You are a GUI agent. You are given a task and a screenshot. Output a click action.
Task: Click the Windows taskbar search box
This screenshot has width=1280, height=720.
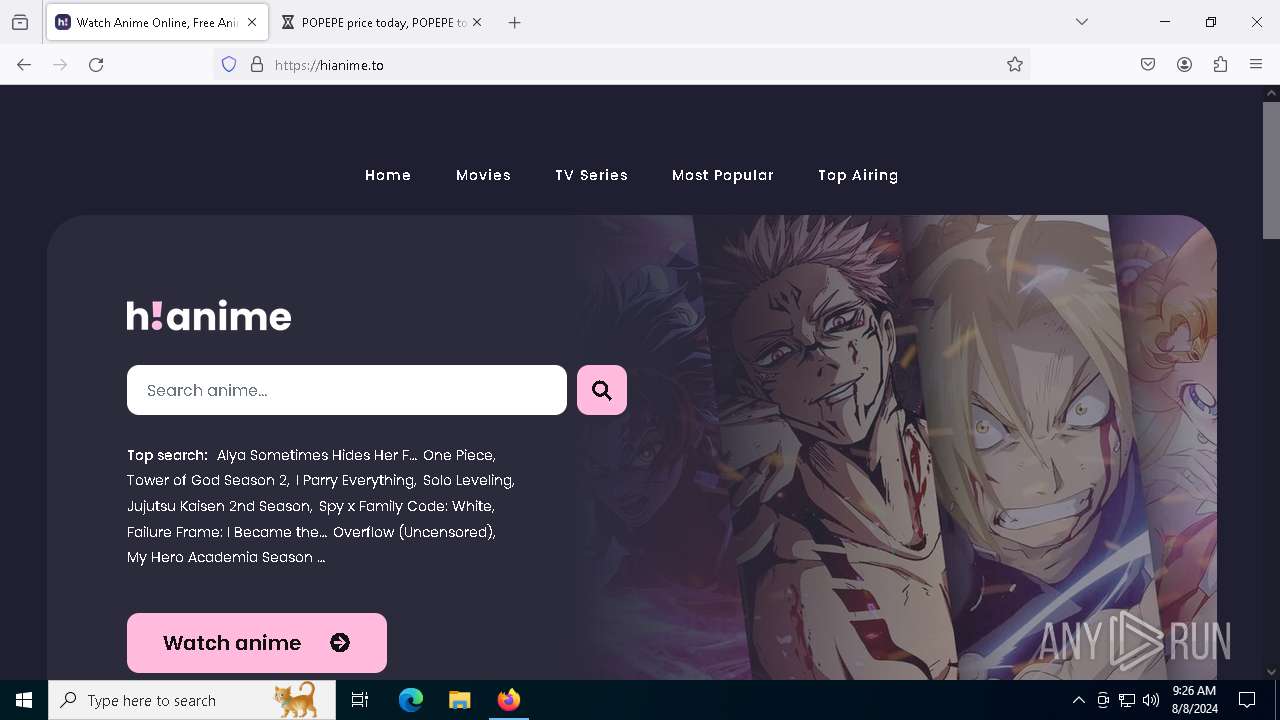[192, 700]
